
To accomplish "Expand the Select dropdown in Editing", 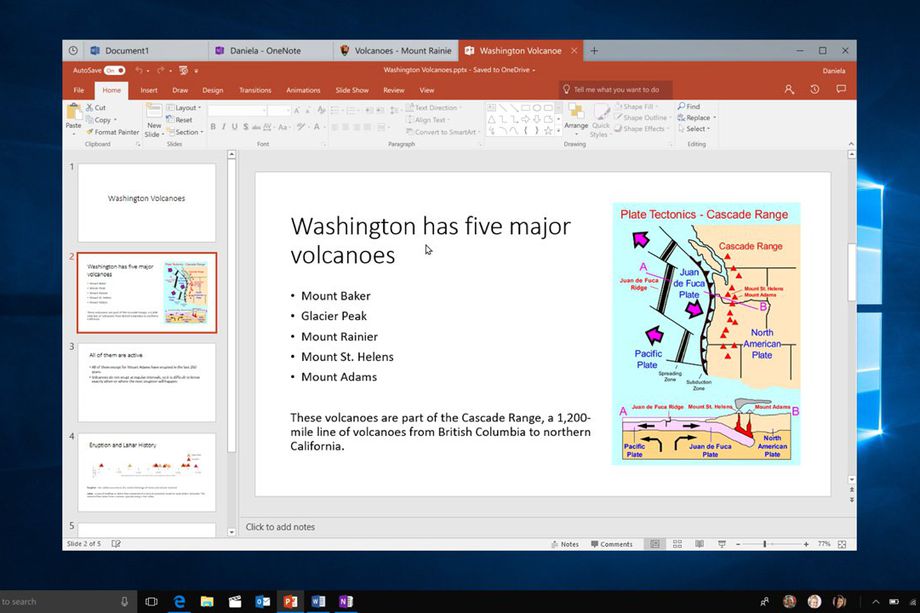I will 694,128.
